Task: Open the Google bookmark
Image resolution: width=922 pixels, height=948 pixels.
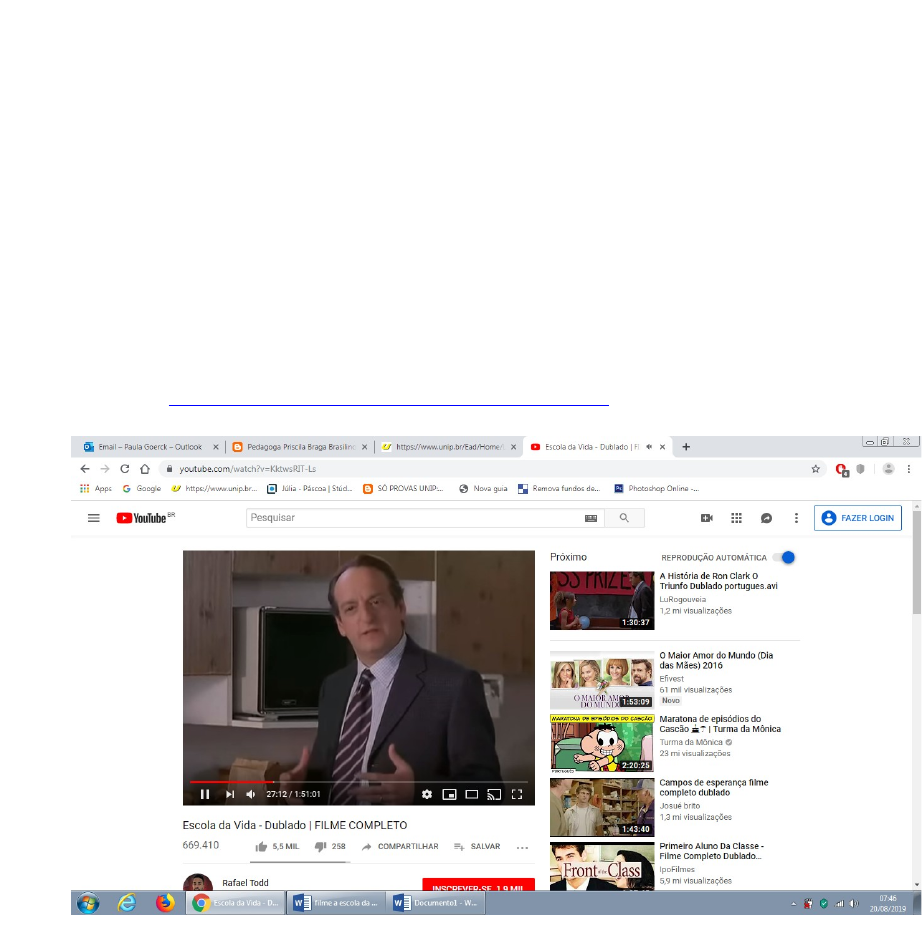Action: tap(141, 489)
